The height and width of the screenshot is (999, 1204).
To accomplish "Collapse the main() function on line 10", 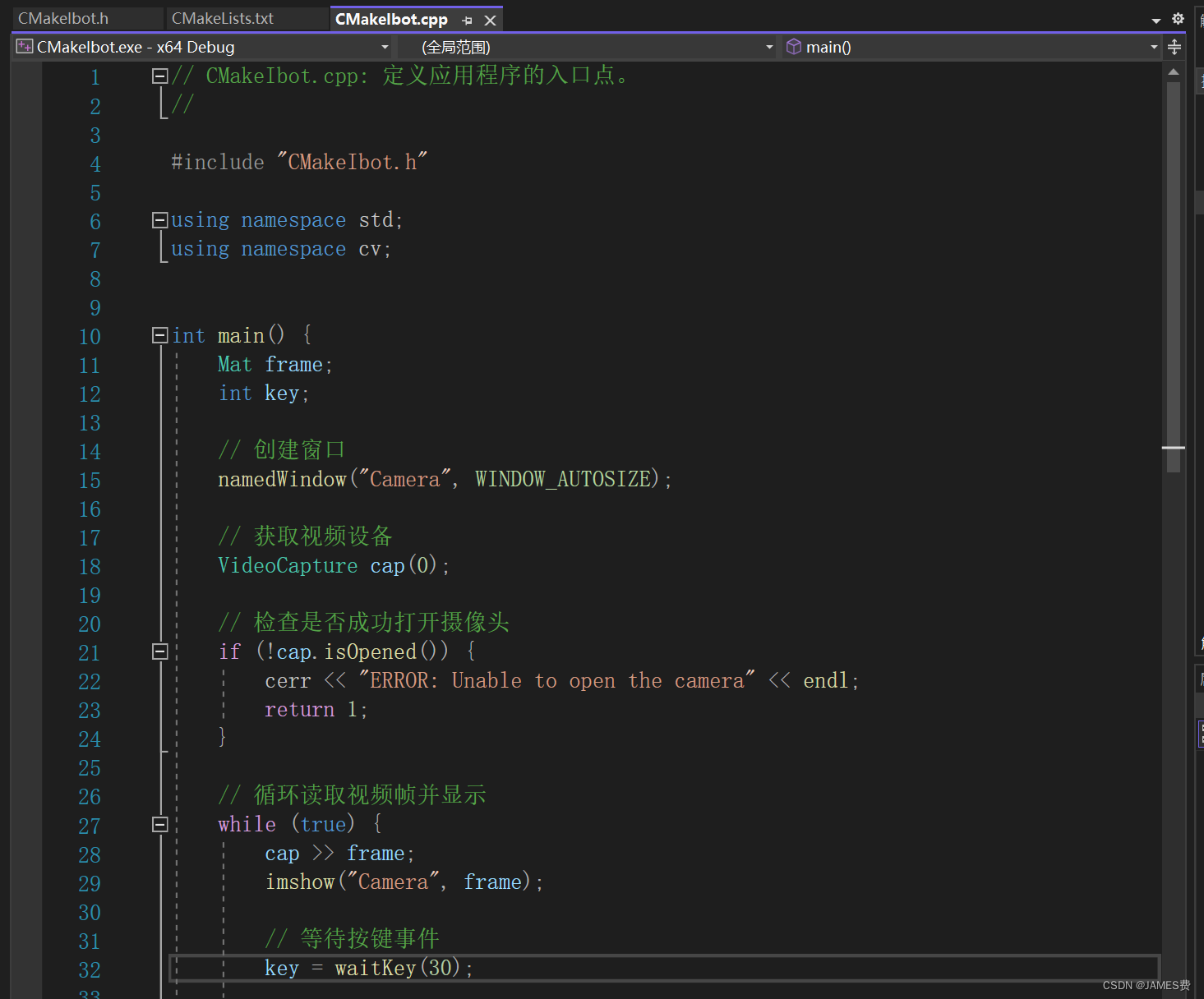I will click(160, 335).
